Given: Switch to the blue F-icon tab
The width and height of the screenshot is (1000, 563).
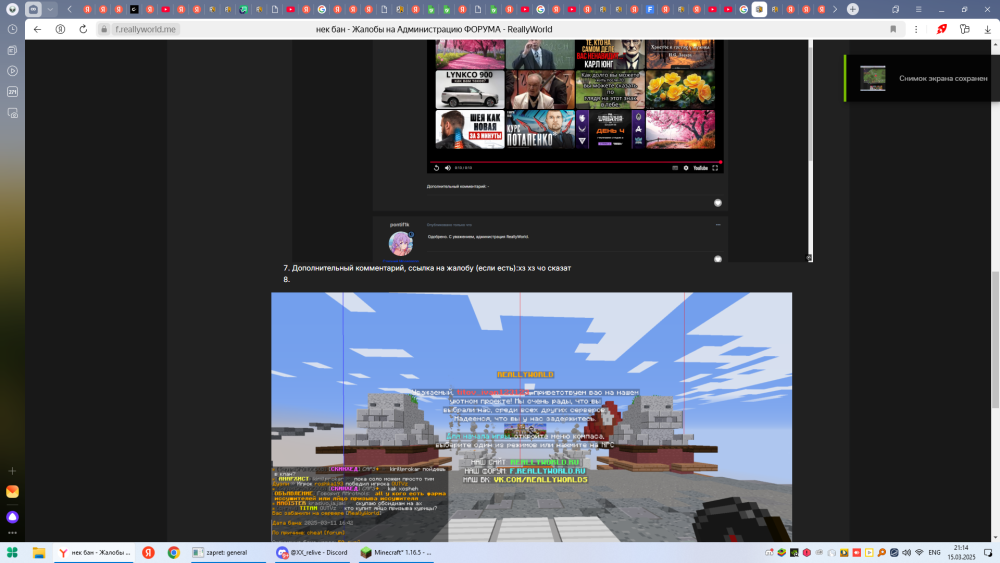Looking at the screenshot, I should coord(650,10).
